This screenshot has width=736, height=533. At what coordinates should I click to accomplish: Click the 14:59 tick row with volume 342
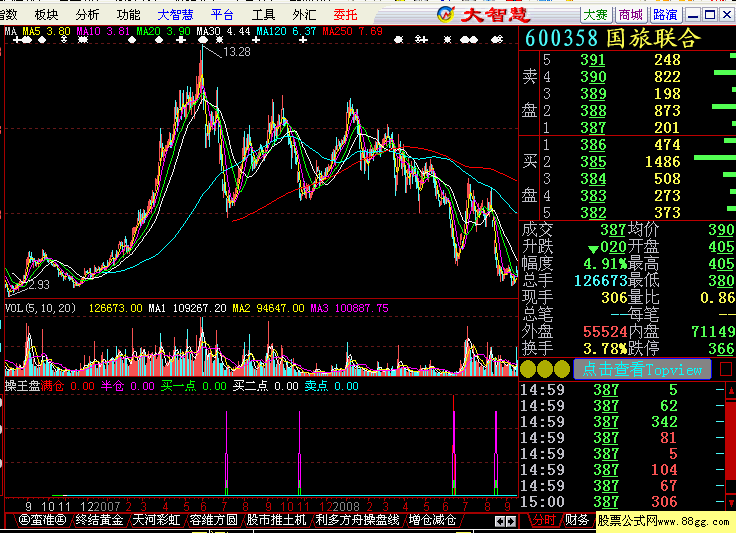(x=622, y=422)
